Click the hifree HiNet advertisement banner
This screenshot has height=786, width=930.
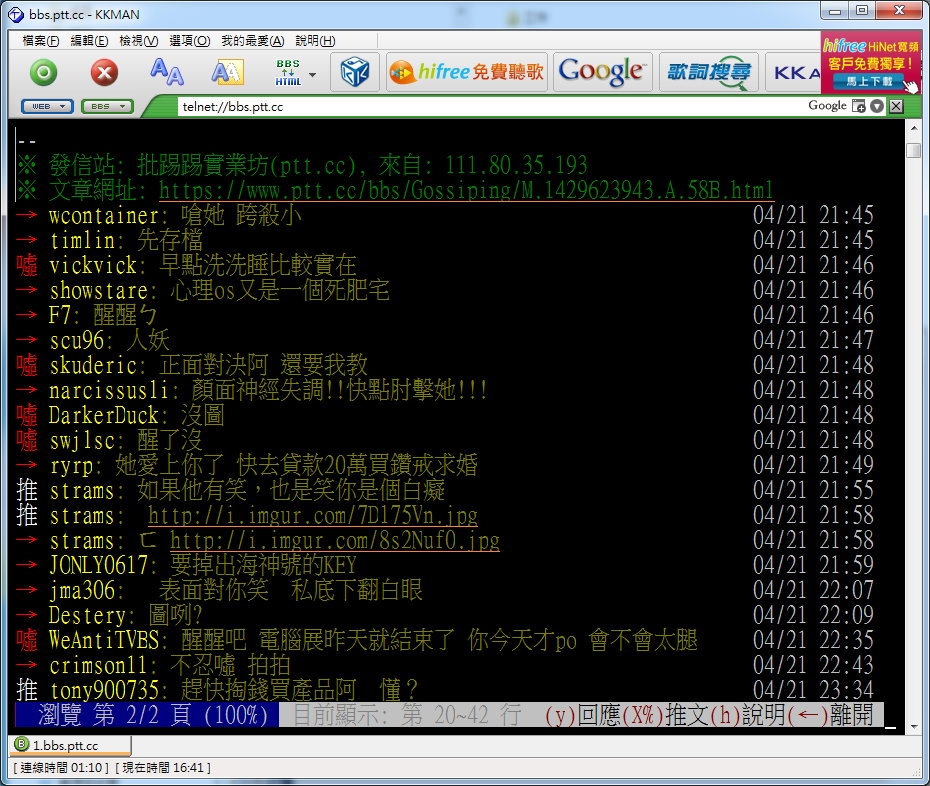[x=871, y=63]
